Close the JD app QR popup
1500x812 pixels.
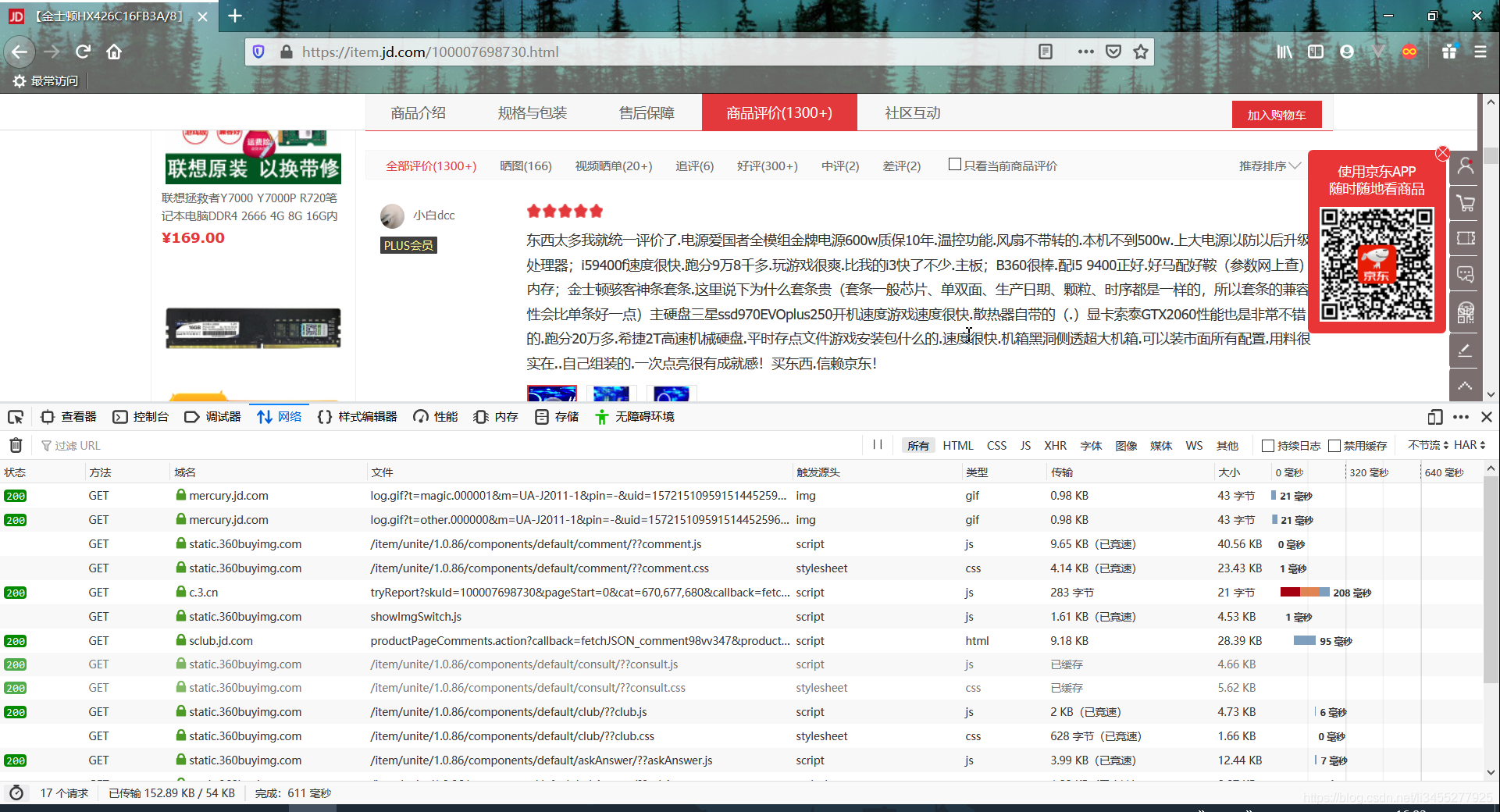coord(1442,153)
